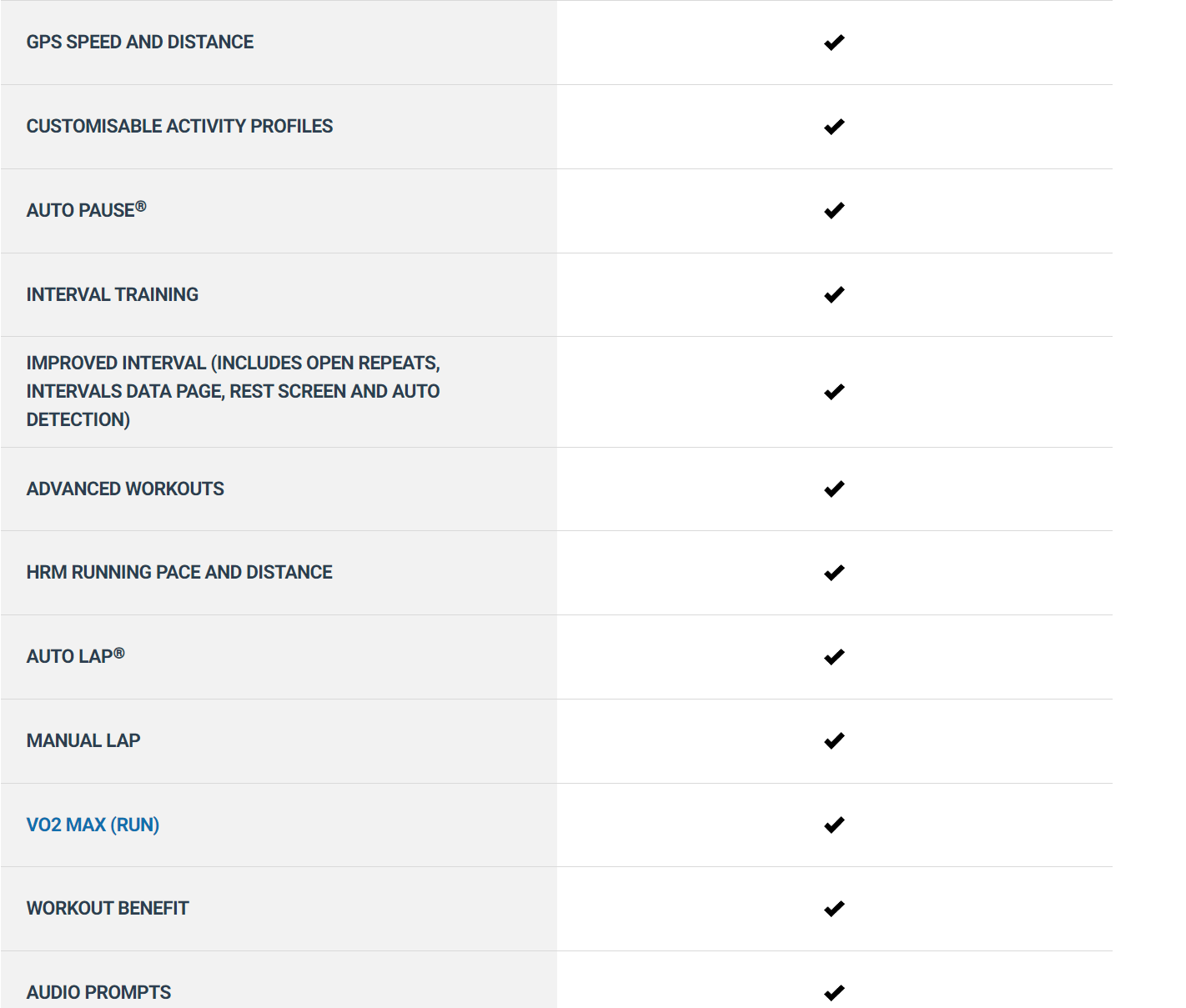This screenshot has height=1008, width=1186.
Task: Click the Workout Benefit checkmark icon
Action: [834, 909]
